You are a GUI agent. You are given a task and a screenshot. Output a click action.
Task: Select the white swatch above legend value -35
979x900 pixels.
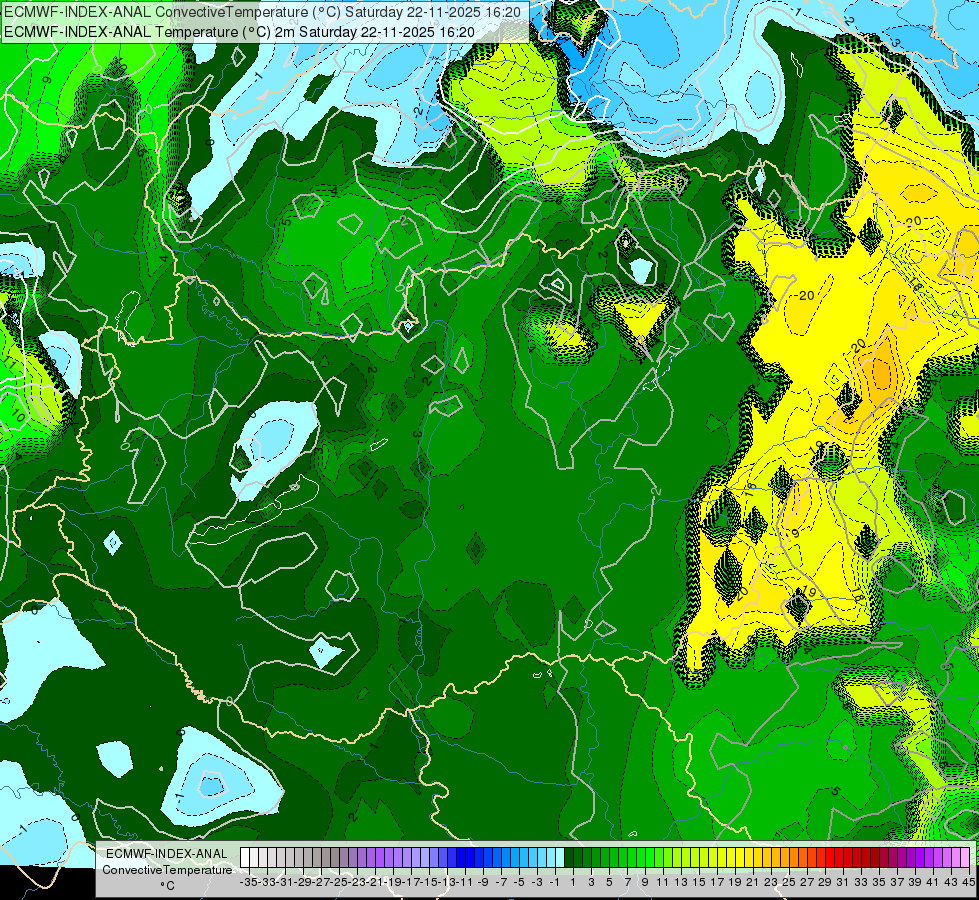click(x=245, y=857)
